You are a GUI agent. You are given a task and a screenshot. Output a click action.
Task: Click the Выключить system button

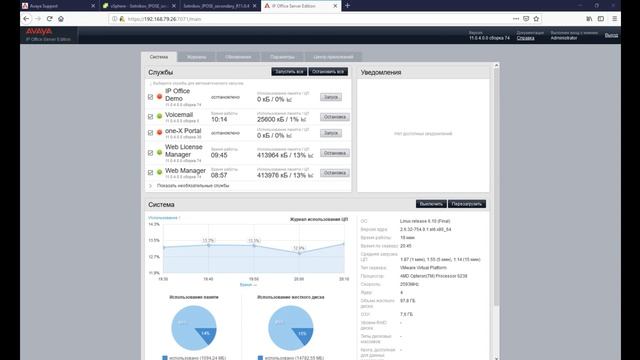[x=431, y=204]
